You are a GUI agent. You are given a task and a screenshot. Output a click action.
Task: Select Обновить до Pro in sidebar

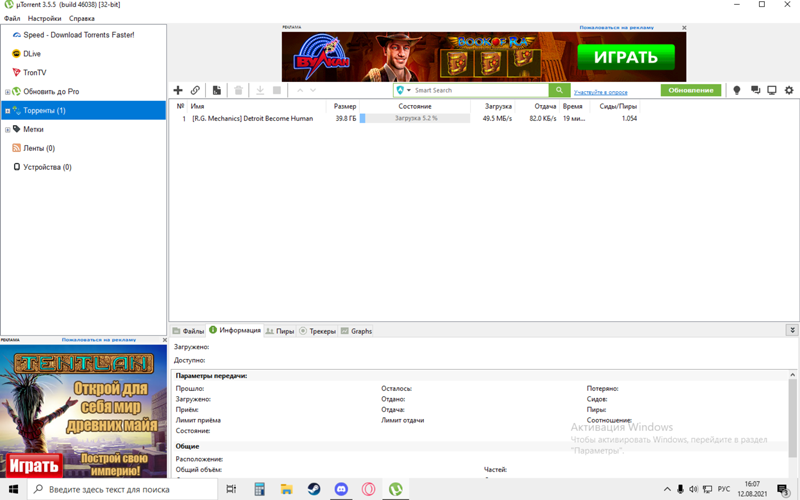tap(51, 91)
